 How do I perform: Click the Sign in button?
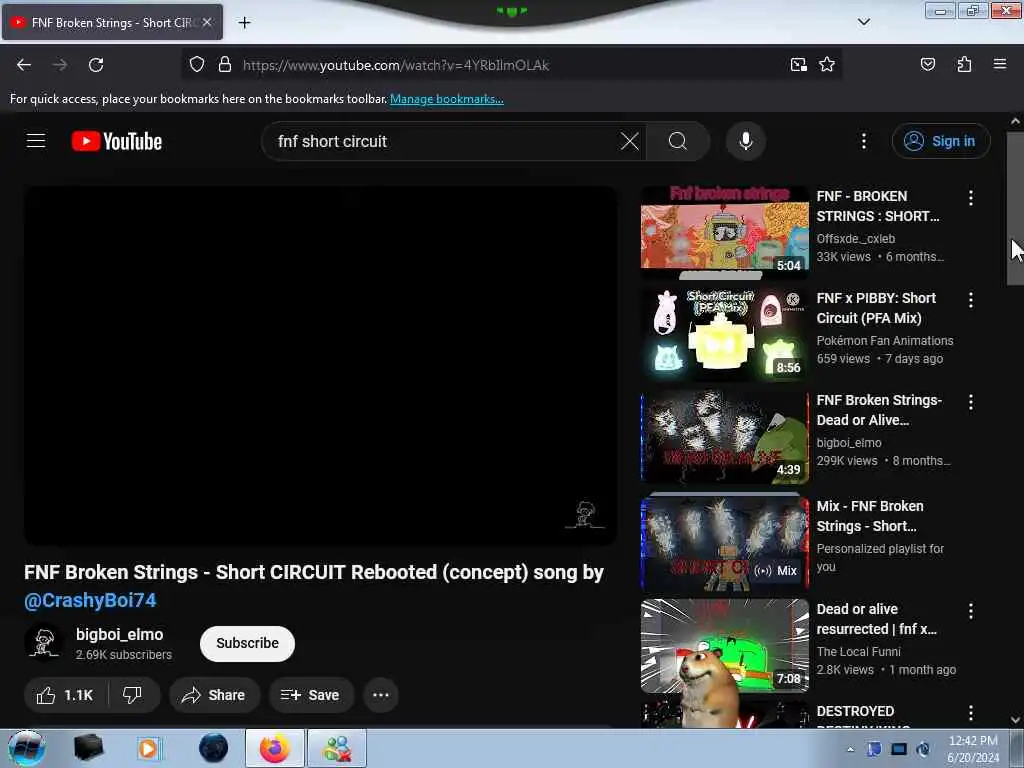[x=941, y=141]
